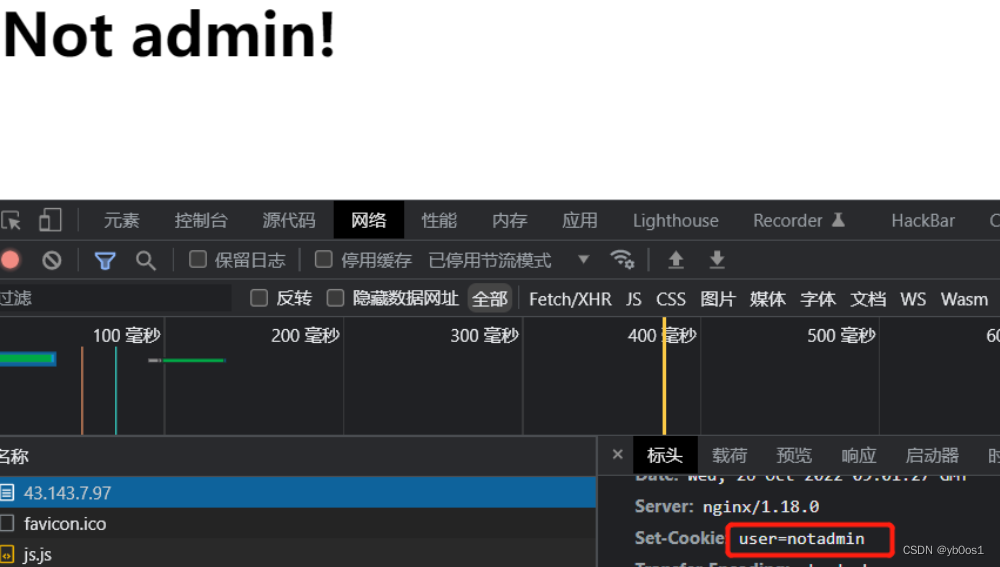The height and width of the screenshot is (567, 1000).
Task: Click the 过滤 filter input field
Action: point(115,298)
